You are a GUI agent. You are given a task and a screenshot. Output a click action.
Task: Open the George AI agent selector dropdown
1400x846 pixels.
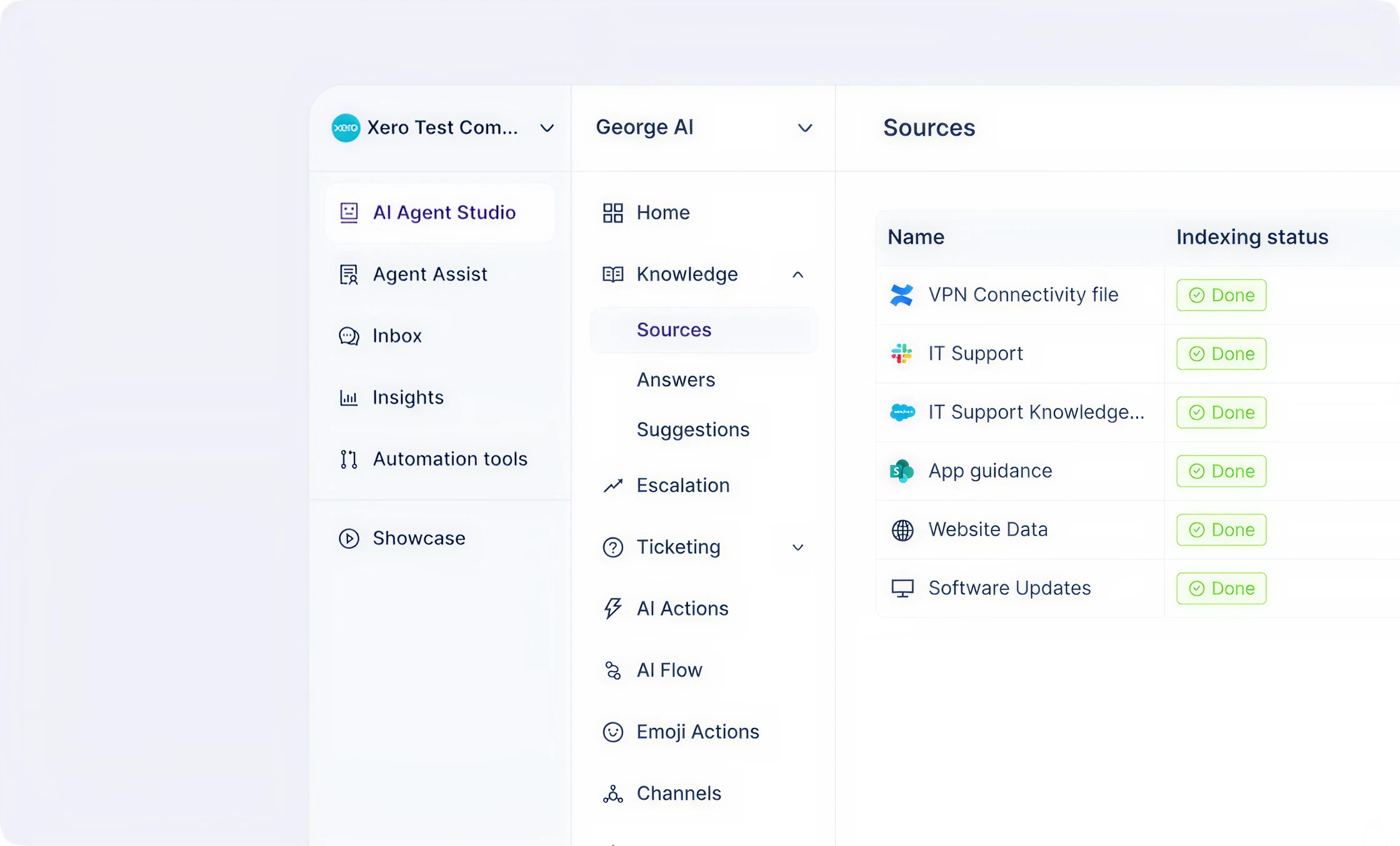(805, 128)
